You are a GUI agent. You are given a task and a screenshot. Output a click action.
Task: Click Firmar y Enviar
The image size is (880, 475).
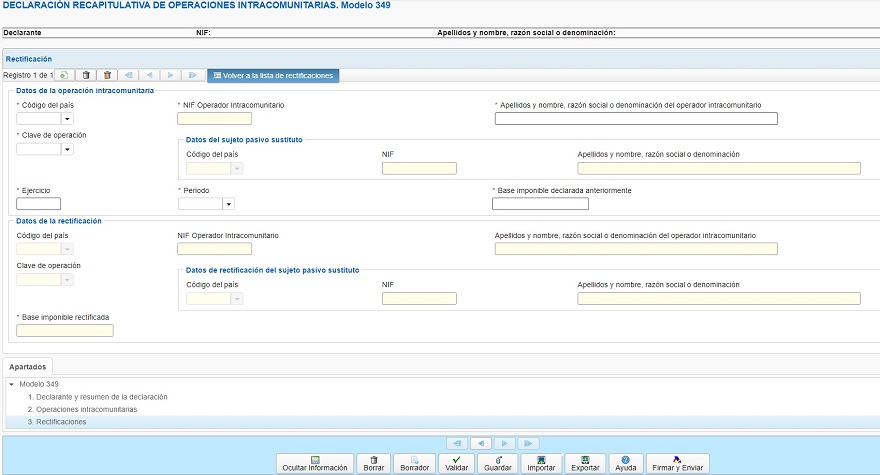(x=677, y=464)
